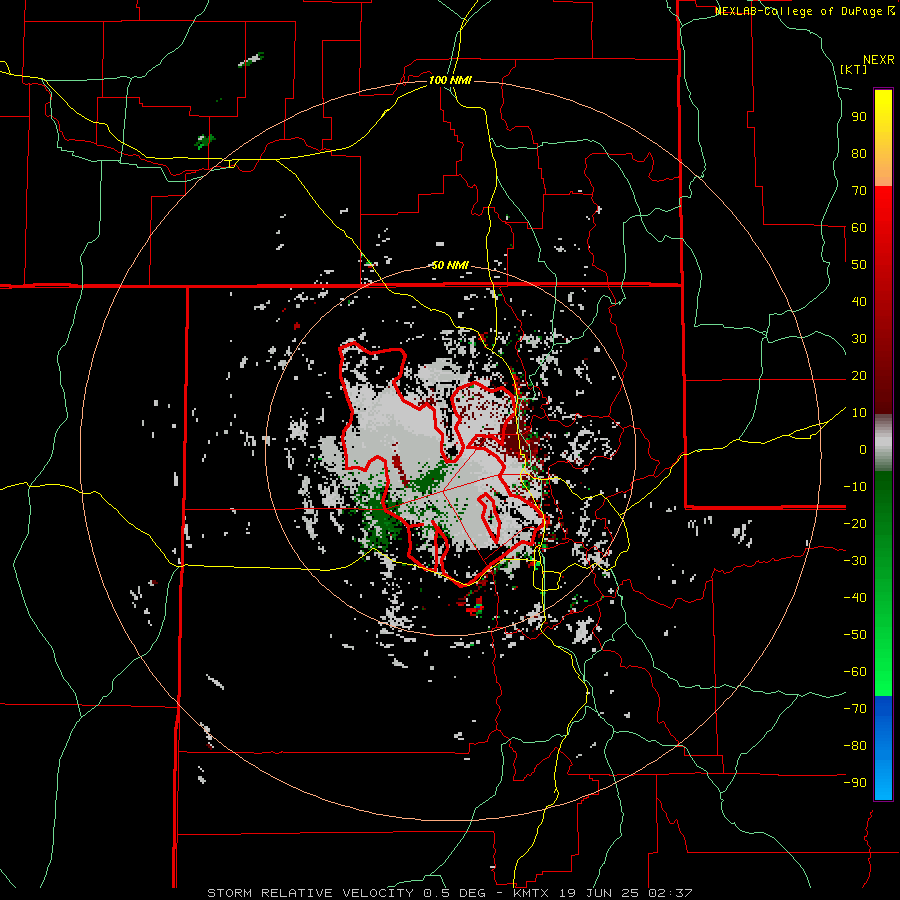Image resolution: width=900 pixels, height=900 pixels.
Task: Click the 90 value on velocity scale
Action: pos(859,117)
